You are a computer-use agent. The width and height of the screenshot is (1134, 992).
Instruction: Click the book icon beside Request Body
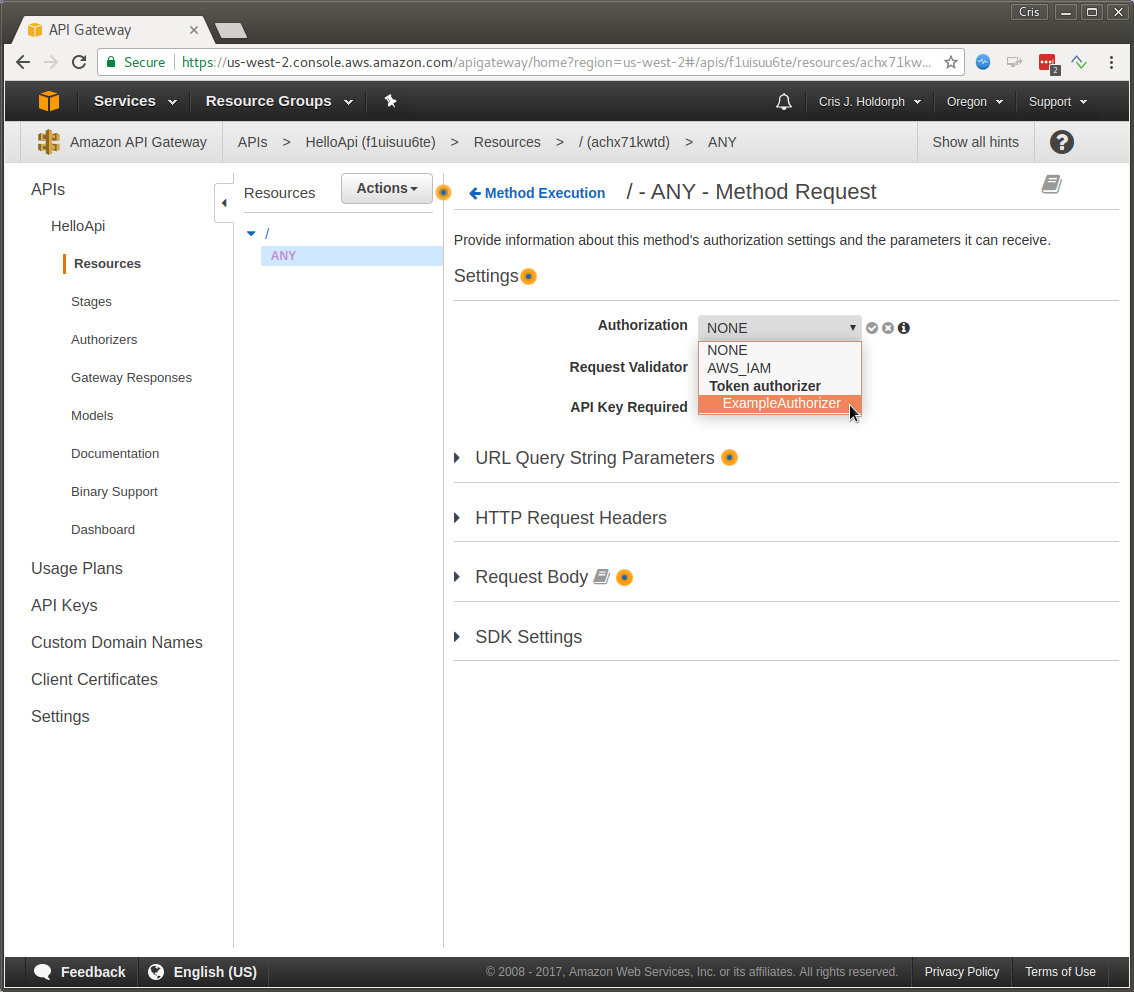(601, 576)
